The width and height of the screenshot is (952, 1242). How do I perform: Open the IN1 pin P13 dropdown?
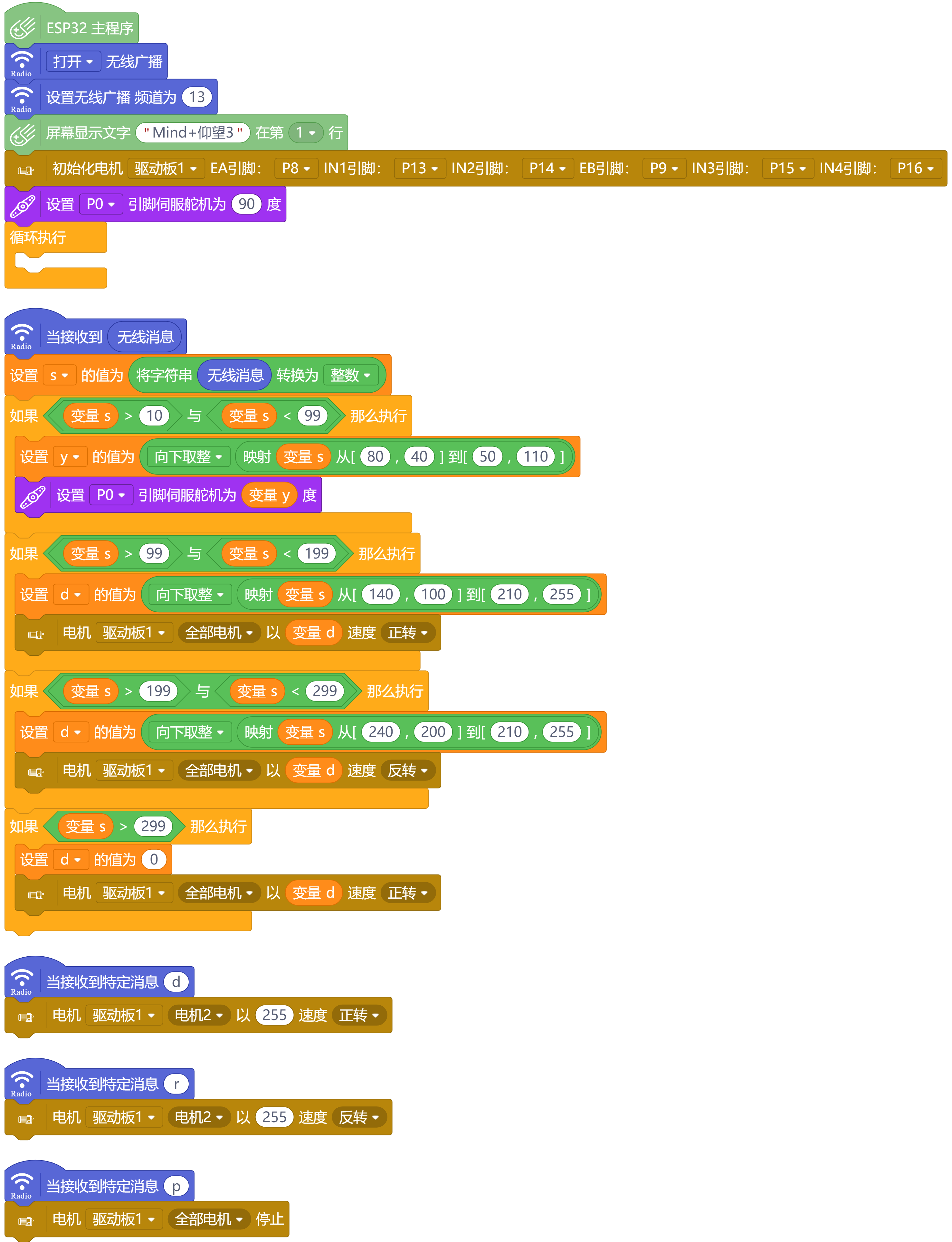coord(420,169)
